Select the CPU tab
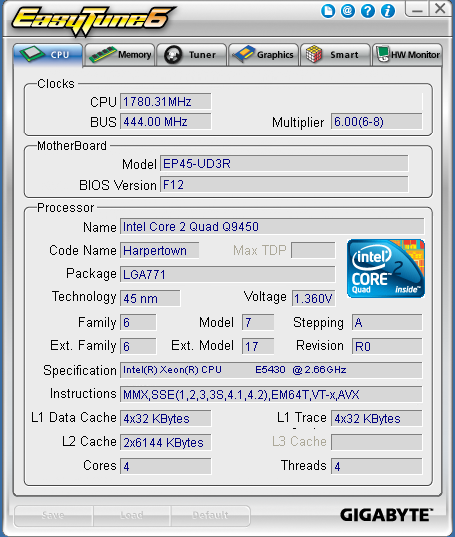455x537 pixels. 48,55
